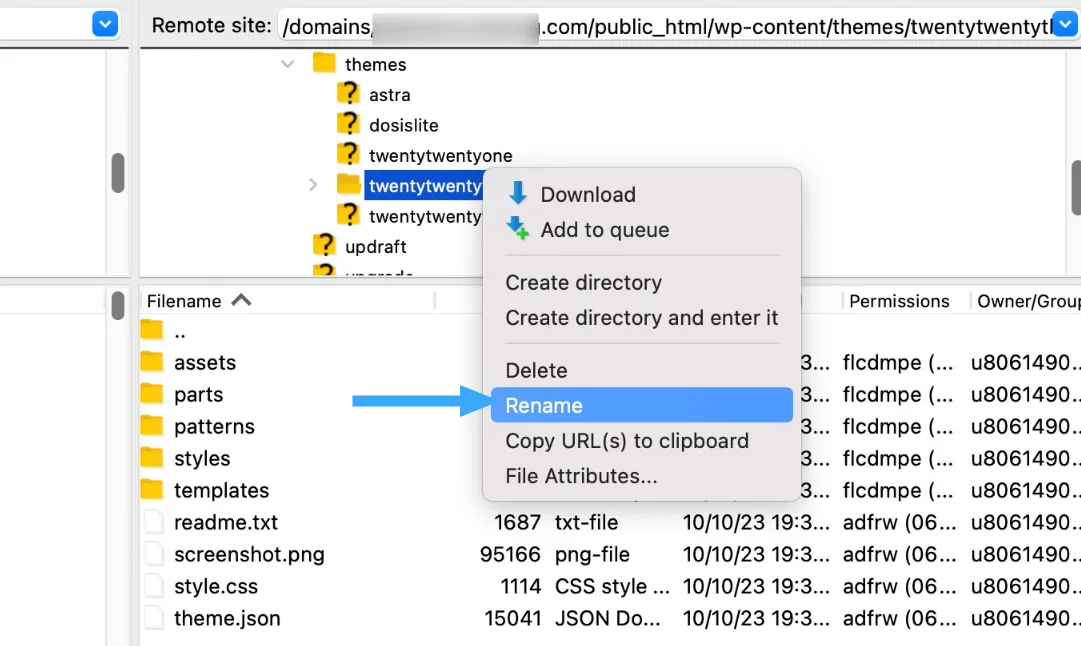Select Copy URL(s) to clipboard

click(x=627, y=441)
